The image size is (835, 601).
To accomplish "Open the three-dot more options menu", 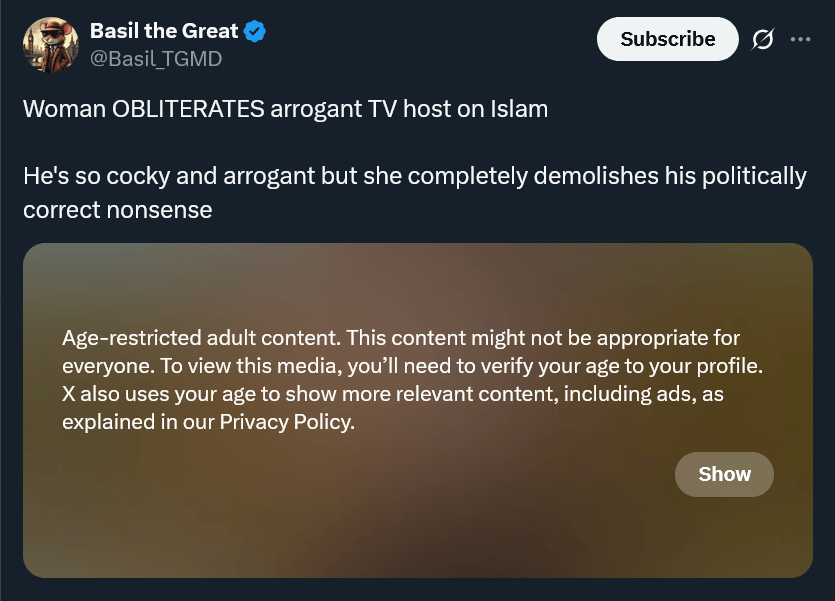I will coord(800,40).
